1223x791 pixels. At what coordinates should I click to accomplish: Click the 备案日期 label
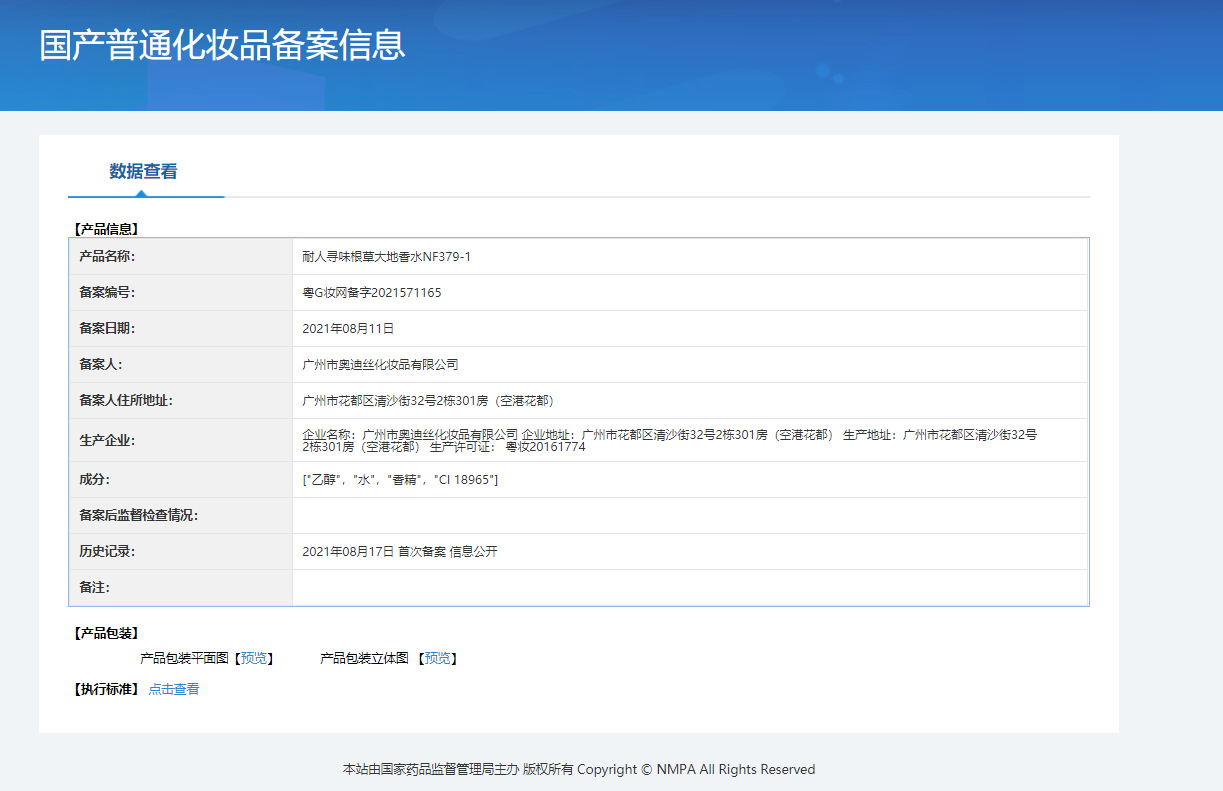click(x=107, y=328)
